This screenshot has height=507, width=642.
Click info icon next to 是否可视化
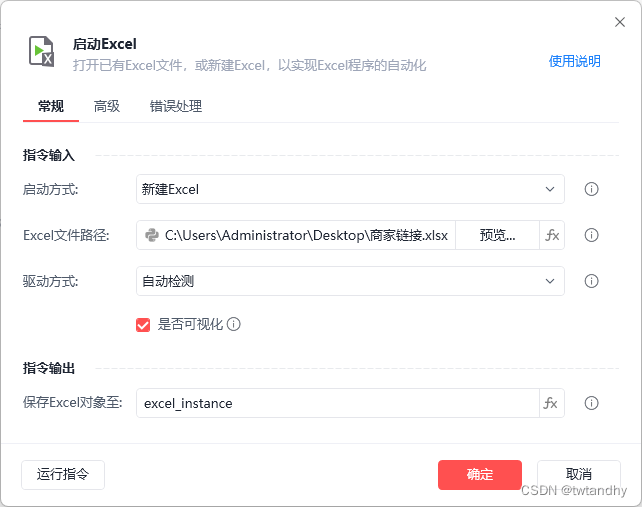[x=233, y=324]
